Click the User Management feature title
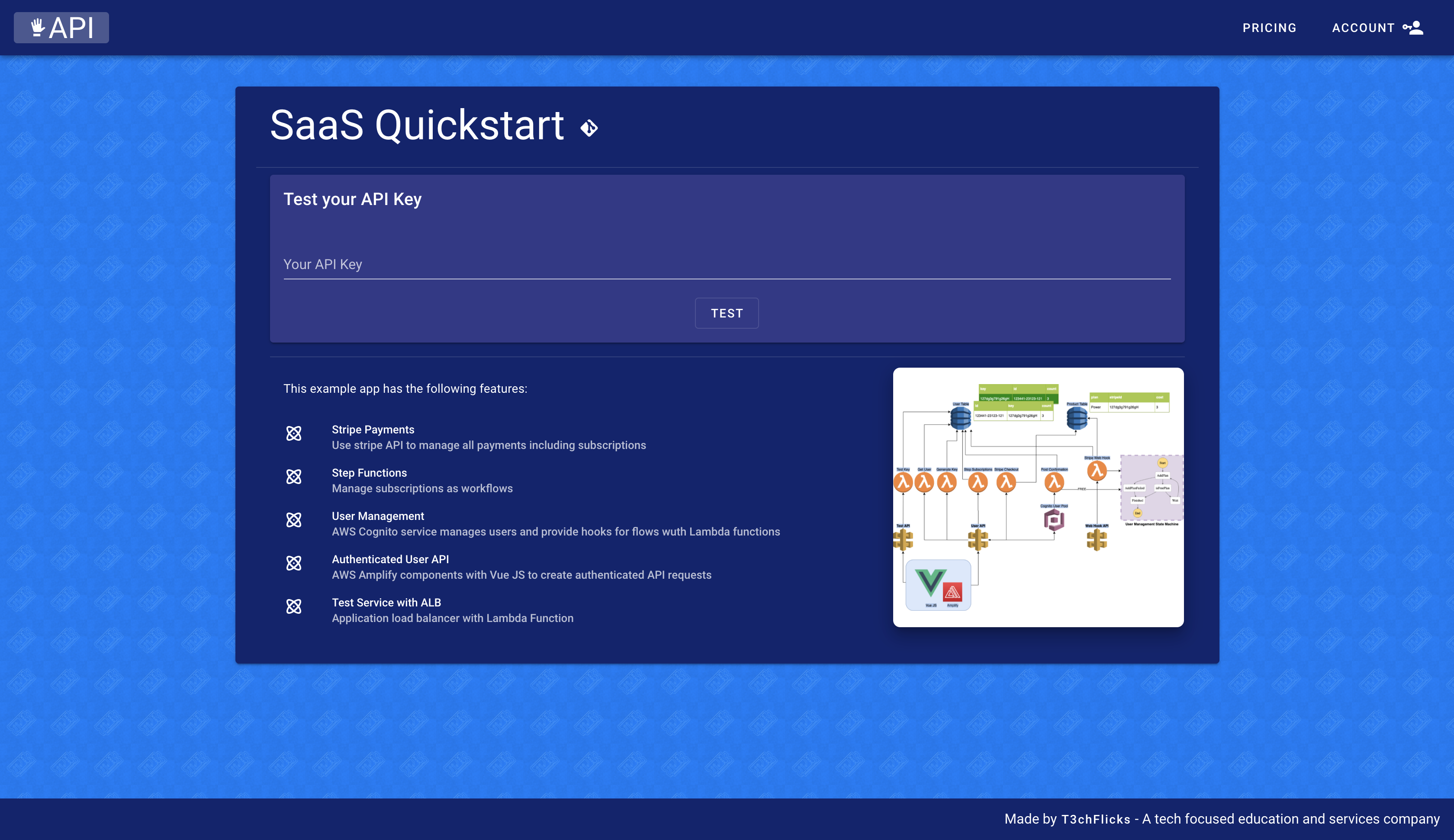Image resolution: width=1454 pixels, height=840 pixels. tap(377, 516)
